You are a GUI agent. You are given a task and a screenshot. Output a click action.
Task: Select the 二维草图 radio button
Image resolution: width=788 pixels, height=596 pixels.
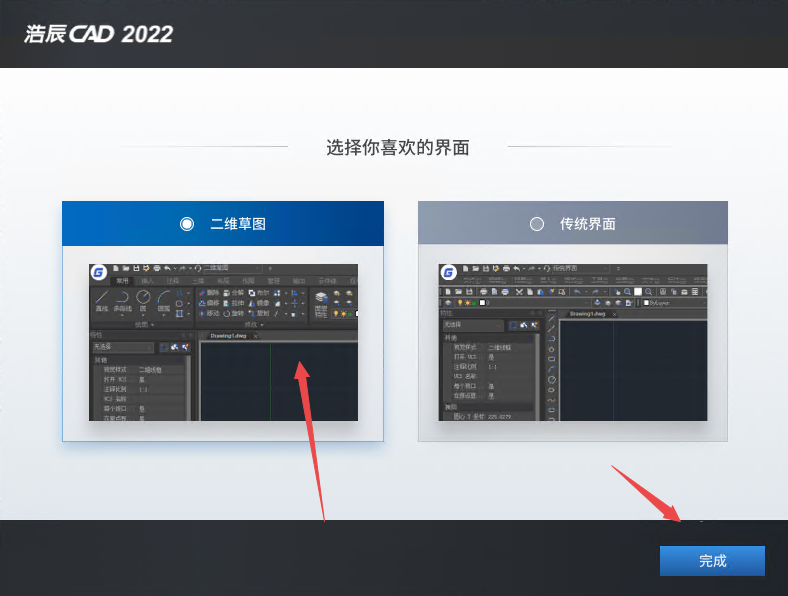187,224
